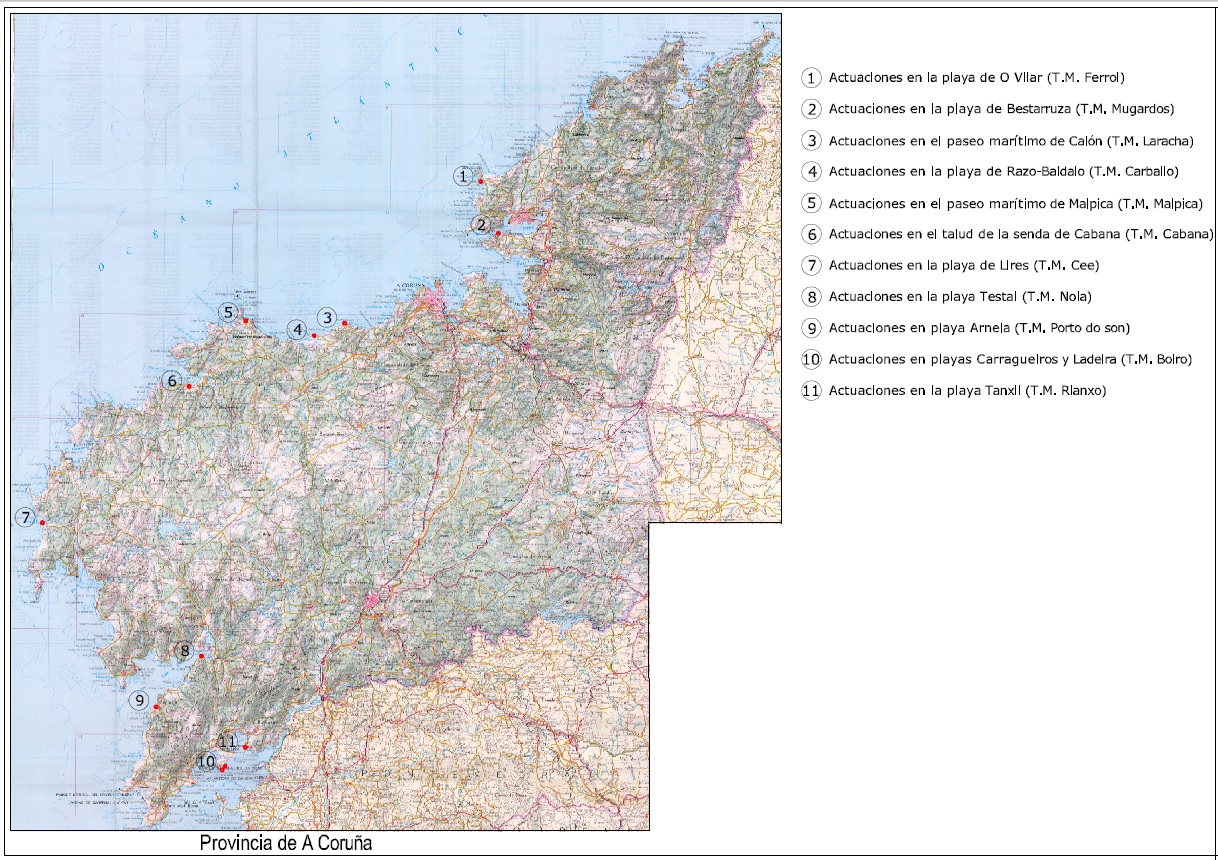Select map marker number 6 near Cabana
This screenshot has width=1218, height=860.
click(172, 381)
